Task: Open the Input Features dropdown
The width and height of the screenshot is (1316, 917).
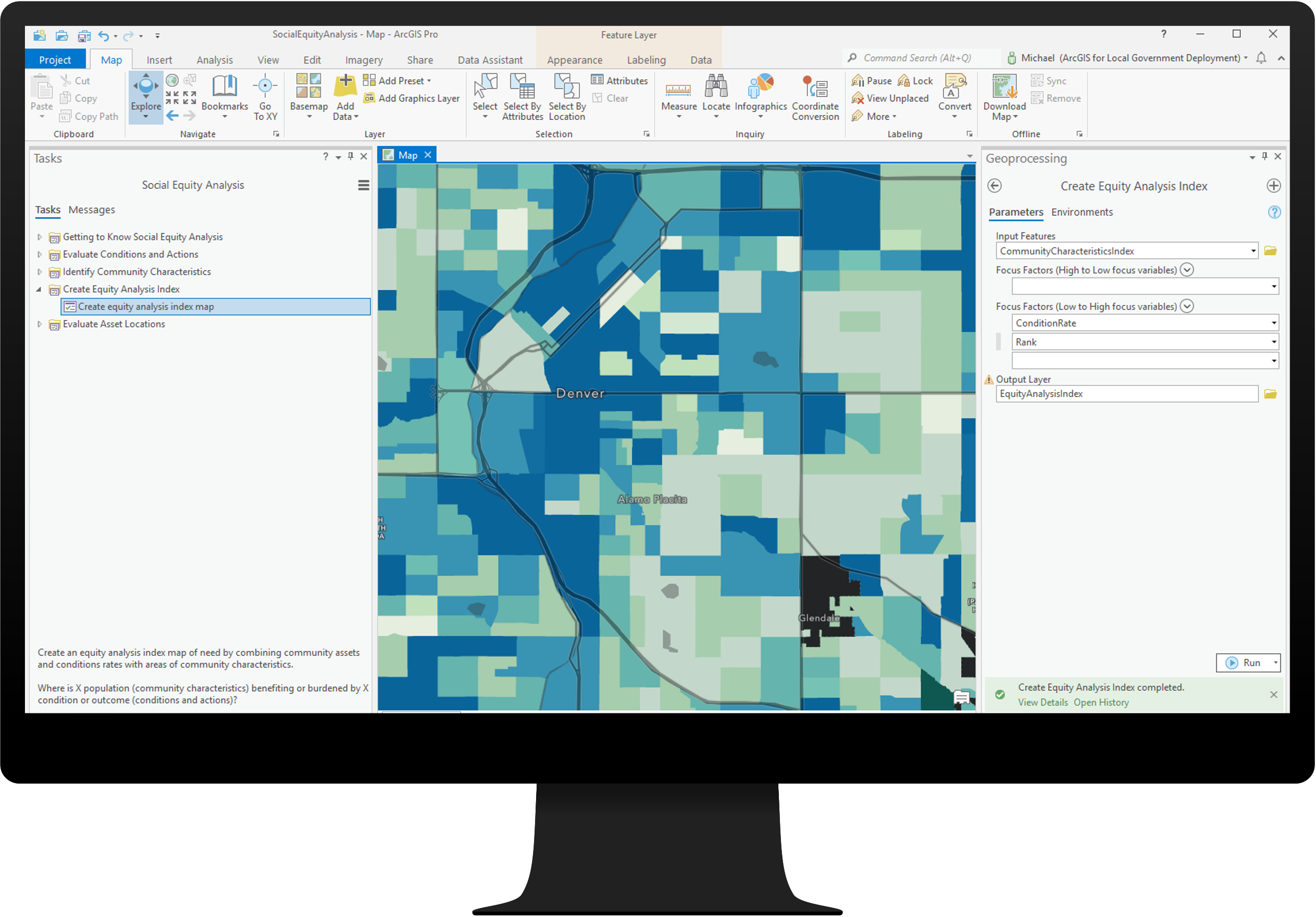Action: tap(1253, 251)
